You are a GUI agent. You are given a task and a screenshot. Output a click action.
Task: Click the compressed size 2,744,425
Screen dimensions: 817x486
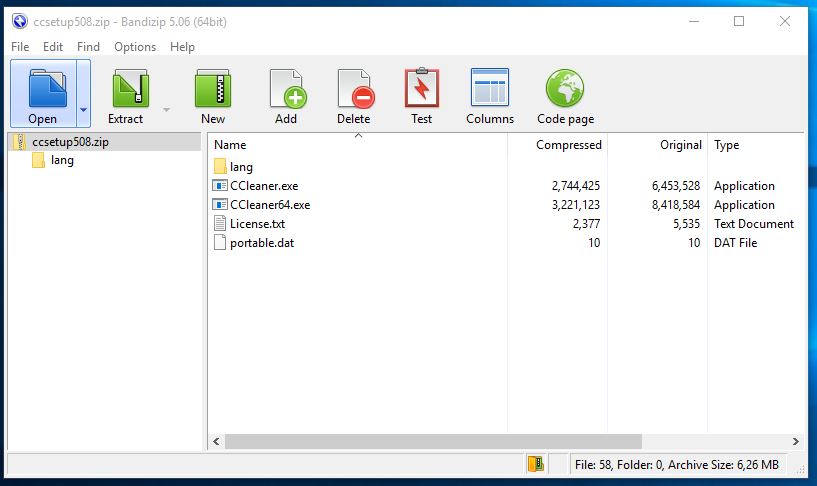click(576, 186)
